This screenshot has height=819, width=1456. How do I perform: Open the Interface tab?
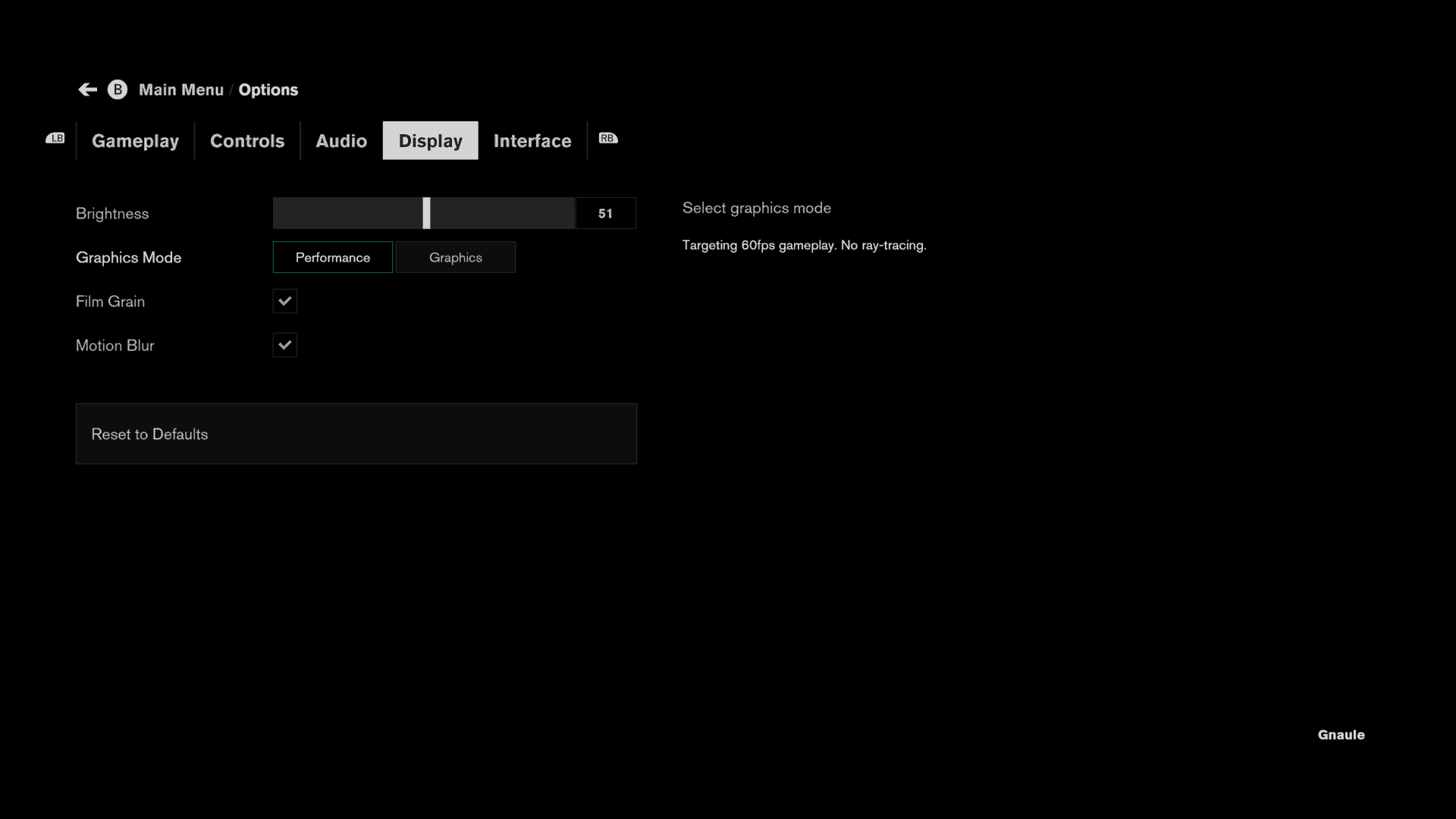tap(532, 141)
